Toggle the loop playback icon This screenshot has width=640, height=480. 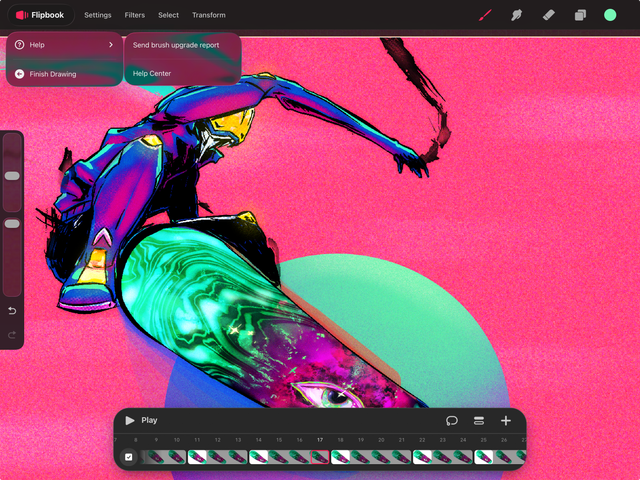(x=452, y=420)
